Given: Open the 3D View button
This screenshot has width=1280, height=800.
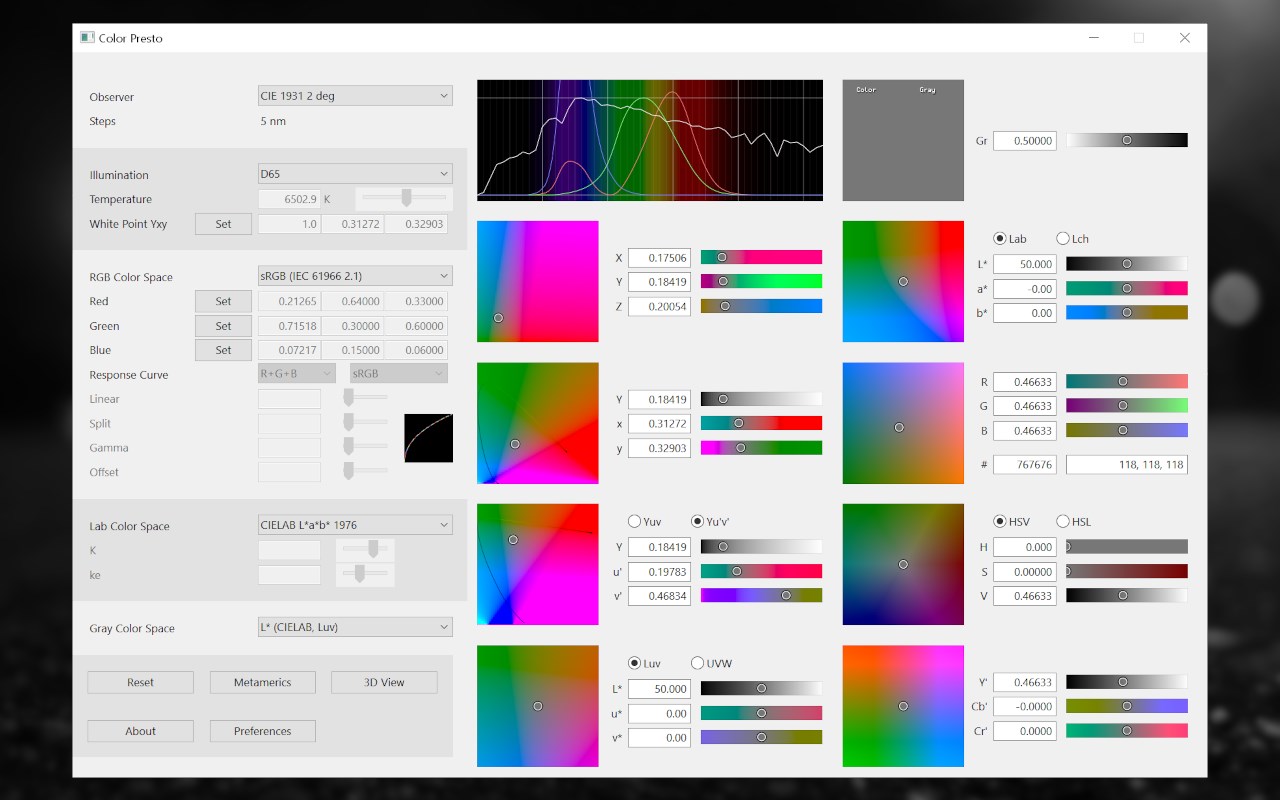Looking at the screenshot, I should tap(384, 682).
